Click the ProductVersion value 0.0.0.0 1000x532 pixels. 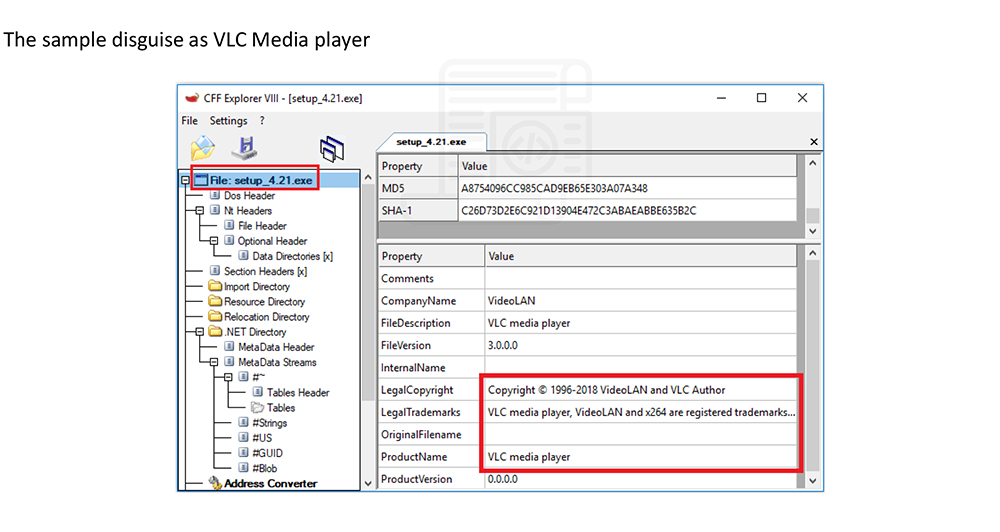click(503, 479)
